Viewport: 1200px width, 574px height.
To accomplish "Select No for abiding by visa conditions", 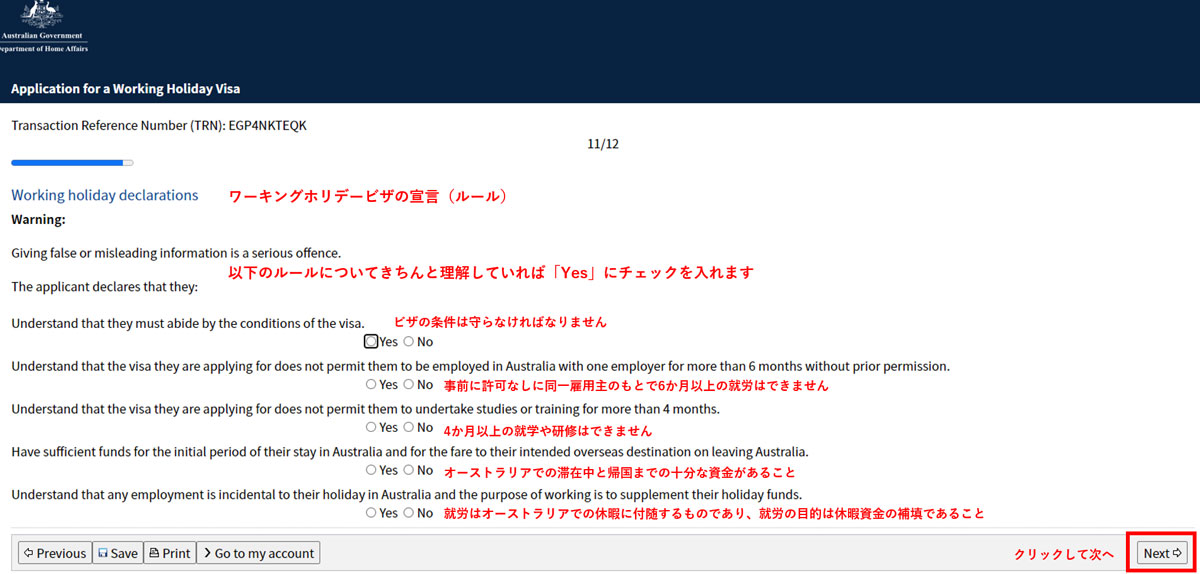I will pos(409,342).
